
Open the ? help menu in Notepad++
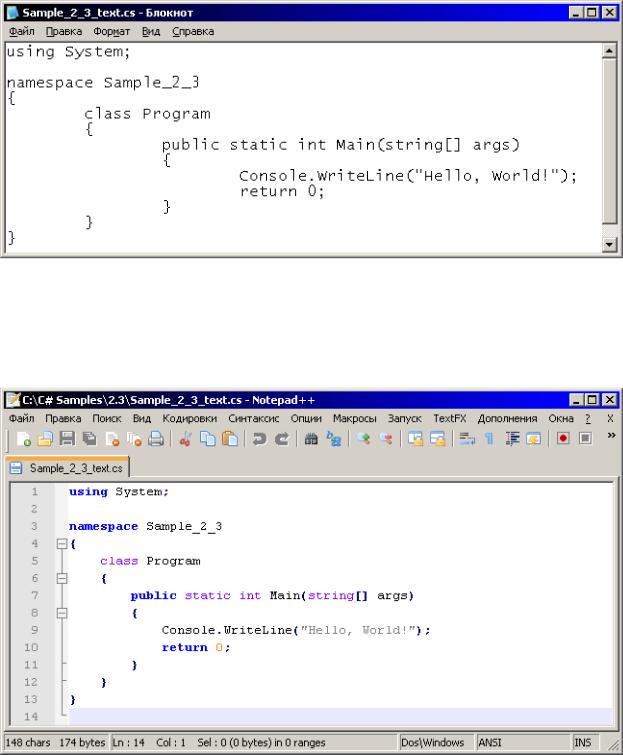pyautogui.click(x=588, y=418)
